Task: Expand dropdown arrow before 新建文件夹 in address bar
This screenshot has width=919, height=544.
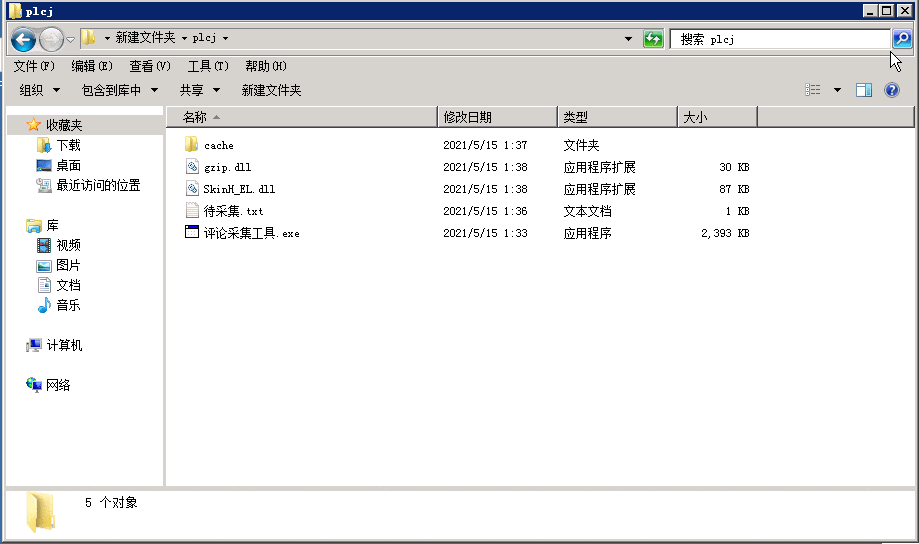Action: (x=107, y=39)
